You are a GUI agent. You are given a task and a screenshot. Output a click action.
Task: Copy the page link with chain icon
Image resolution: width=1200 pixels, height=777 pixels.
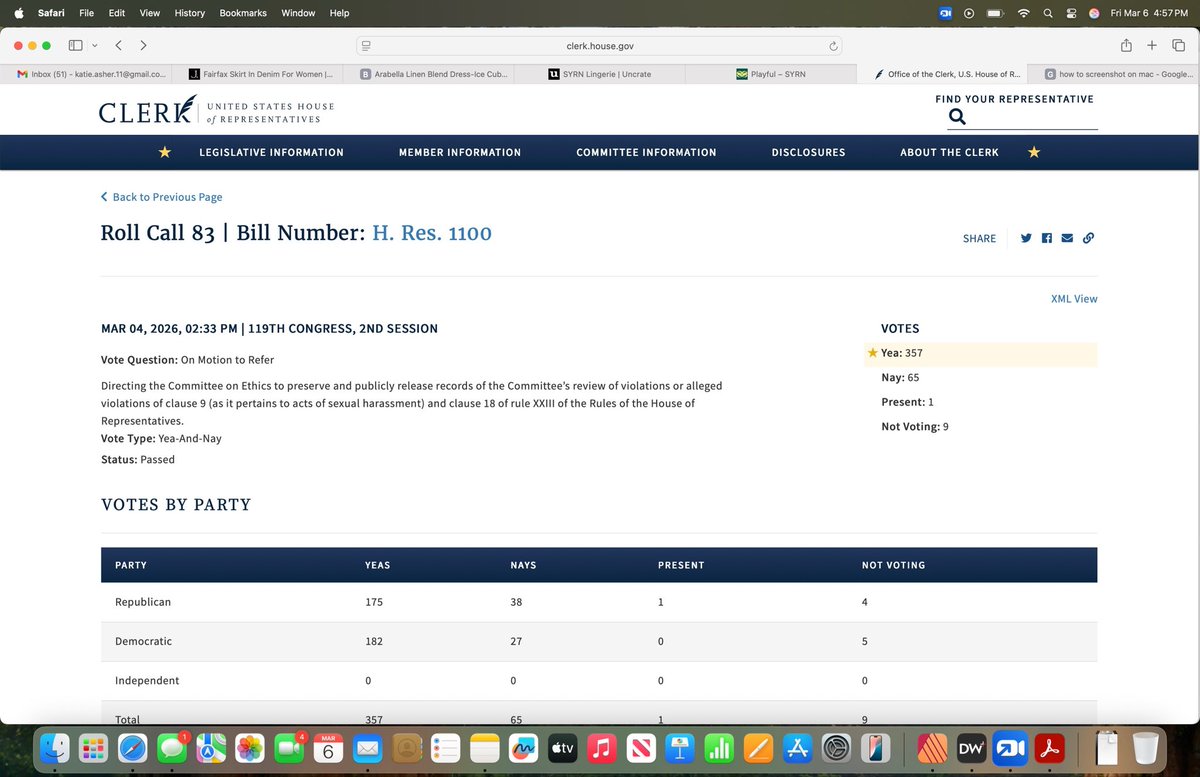pyautogui.click(x=1088, y=238)
